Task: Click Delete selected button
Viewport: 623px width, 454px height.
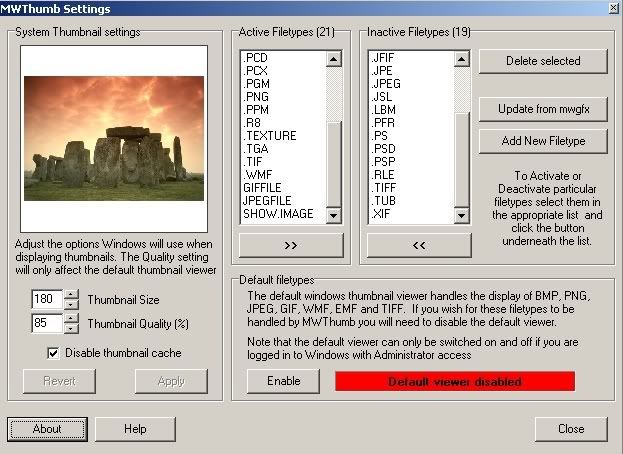Action: click(x=543, y=61)
